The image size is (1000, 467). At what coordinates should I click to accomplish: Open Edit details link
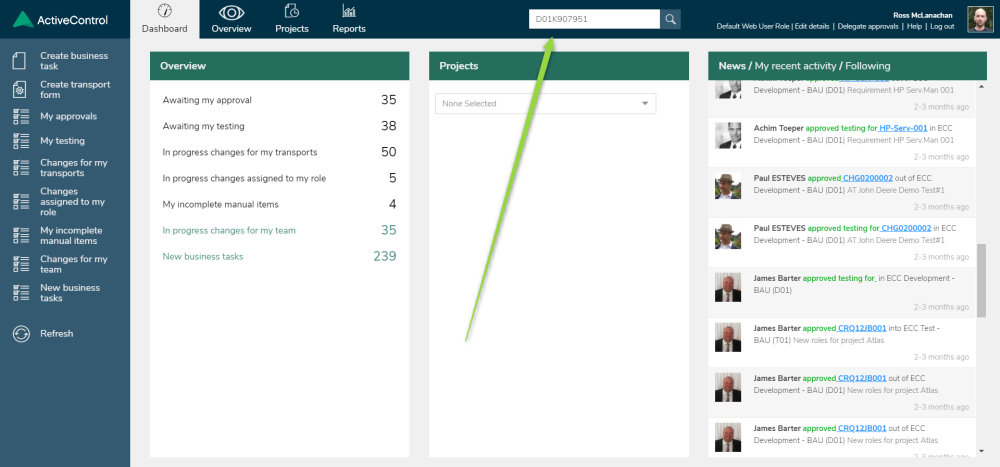coord(812,27)
